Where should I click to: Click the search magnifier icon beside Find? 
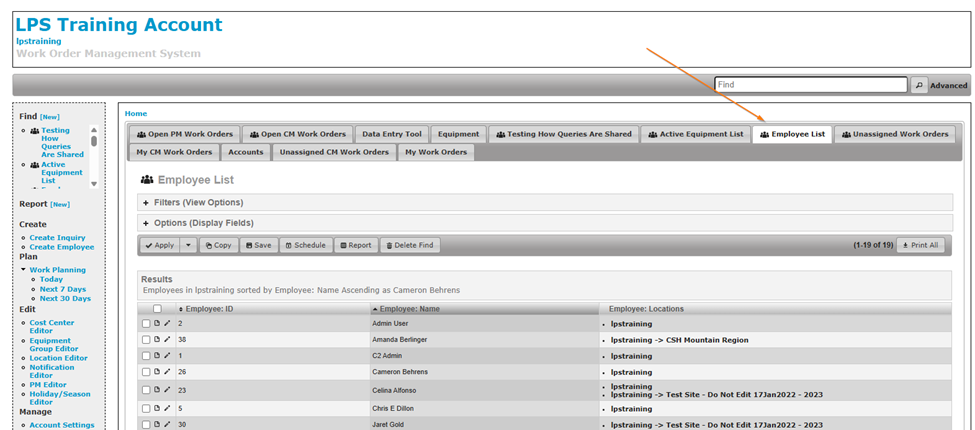tap(919, 86)
